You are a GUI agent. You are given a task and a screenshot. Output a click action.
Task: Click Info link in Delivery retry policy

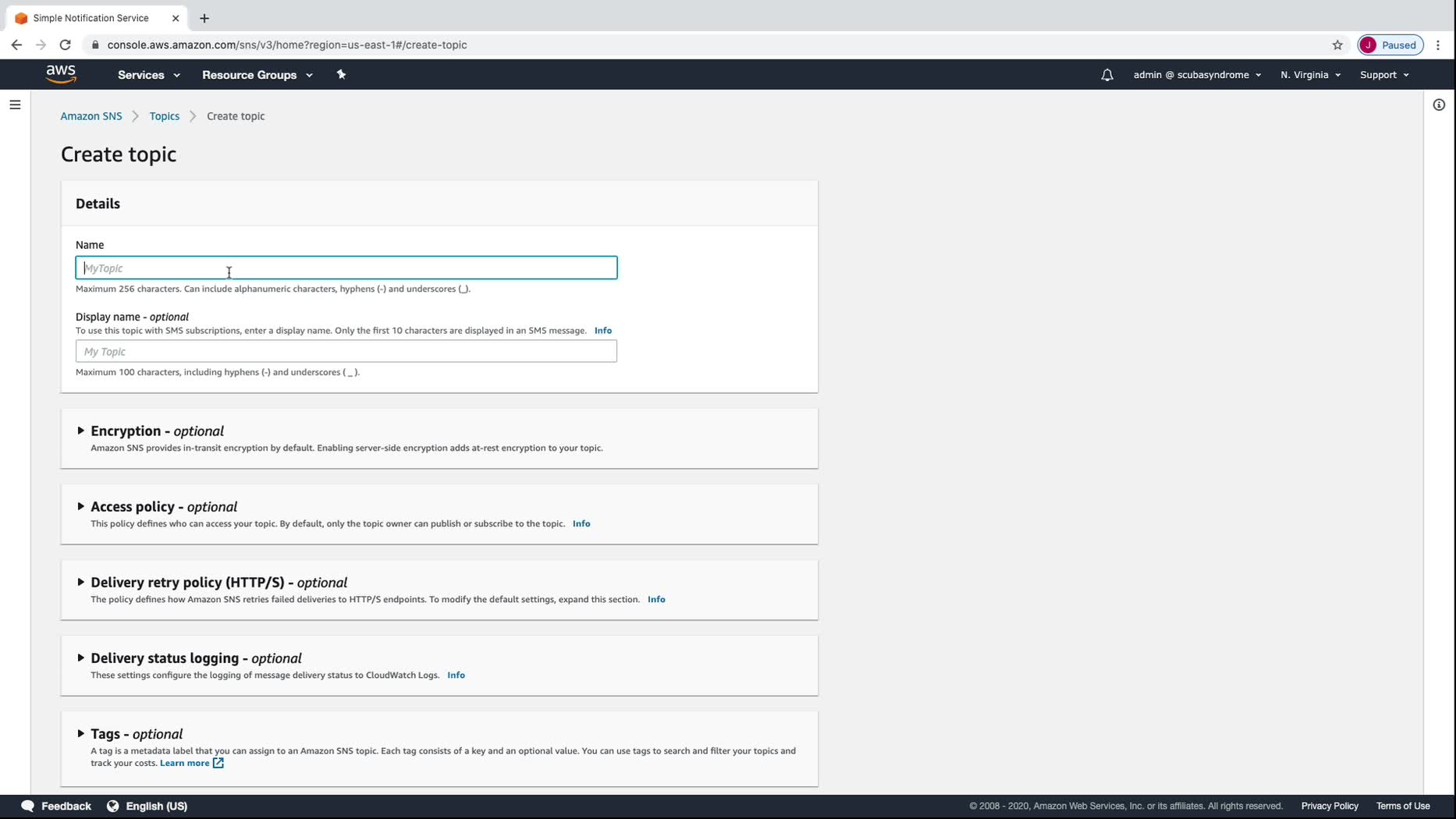pos(656,599)
